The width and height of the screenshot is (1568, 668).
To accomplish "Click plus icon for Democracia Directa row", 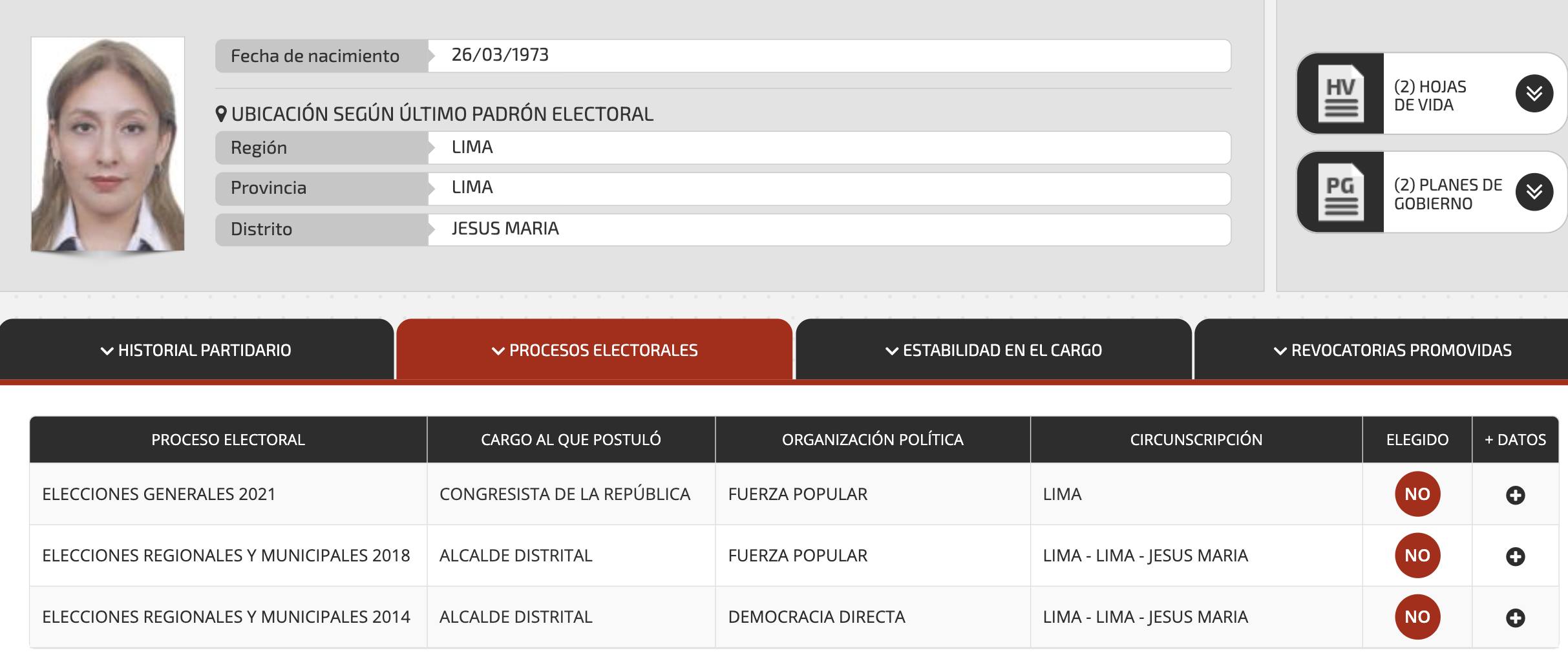I will point(1515,618).
